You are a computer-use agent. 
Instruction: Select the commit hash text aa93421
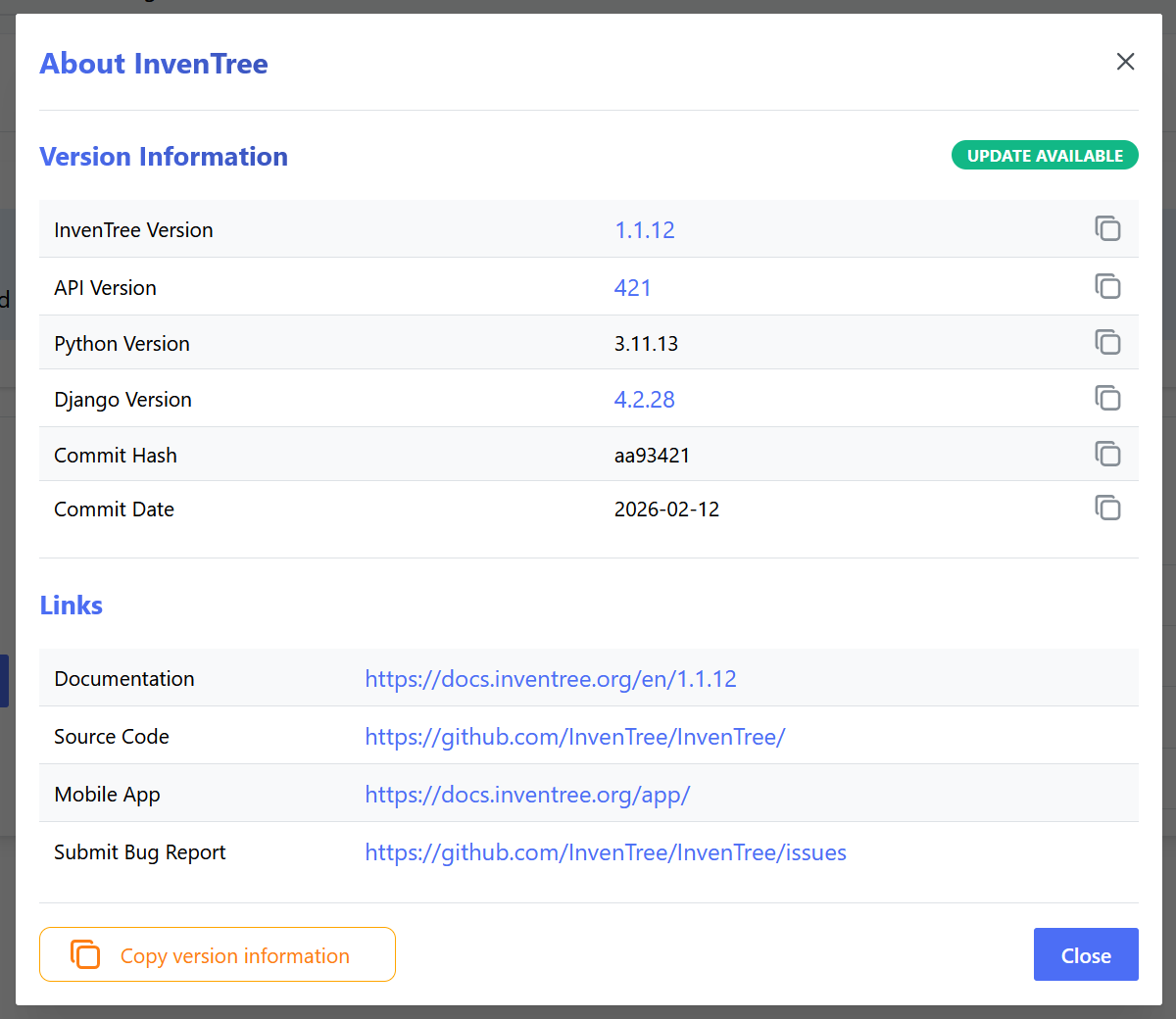(x=652, y=456)
